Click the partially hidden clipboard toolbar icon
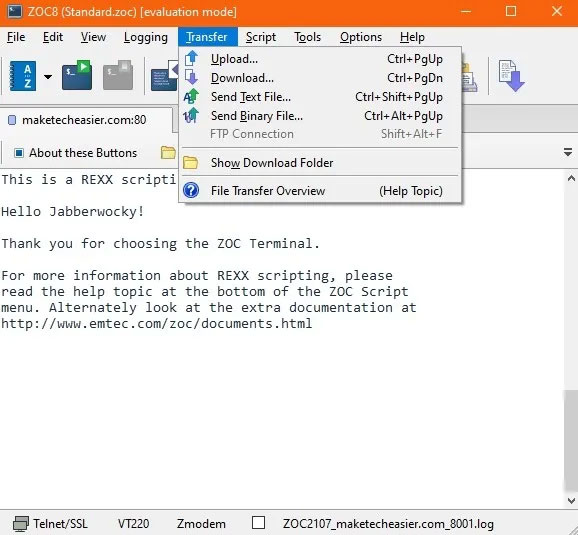The width and height of the screenshot is (578, 535). 469,77
